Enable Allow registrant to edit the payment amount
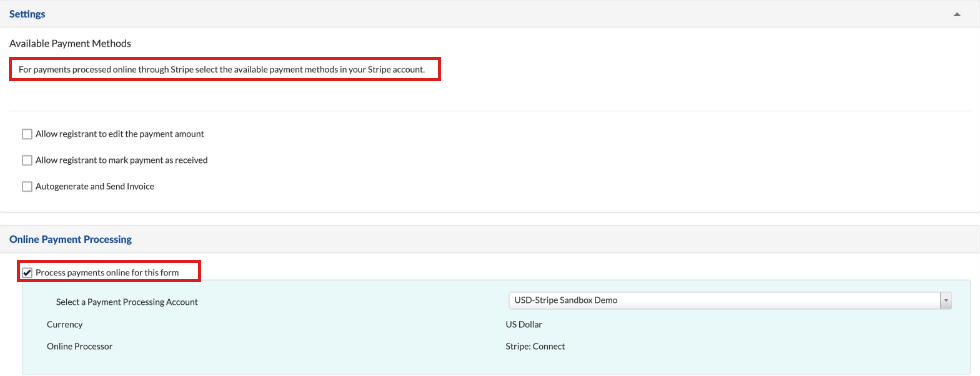 (x=27, y=134)
